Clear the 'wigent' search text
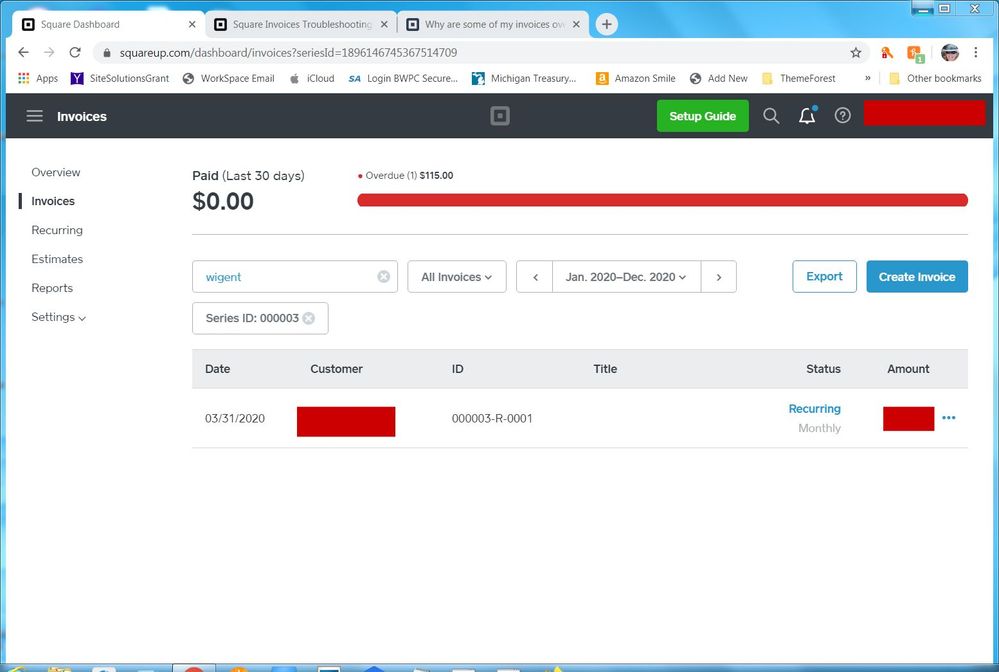The width and height of the screenshot is (999, 672). [384, 277]
